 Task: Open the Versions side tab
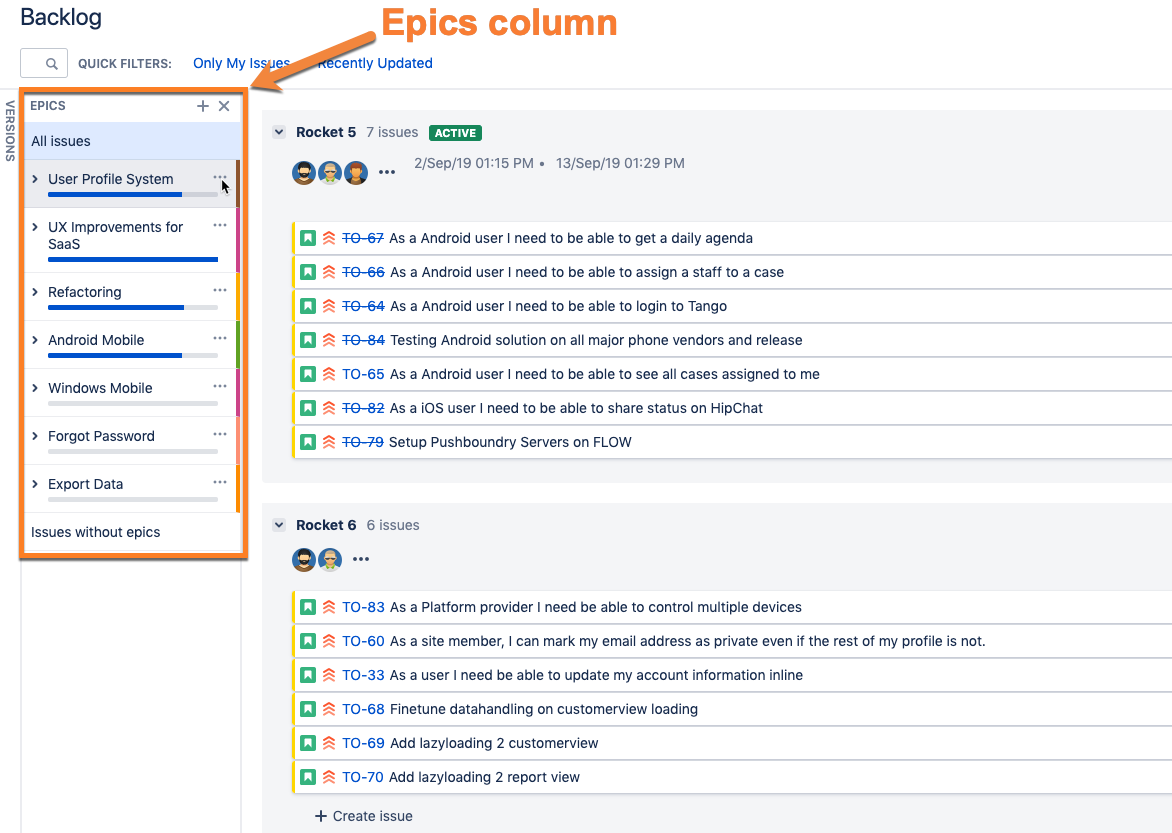coord(10,130)
